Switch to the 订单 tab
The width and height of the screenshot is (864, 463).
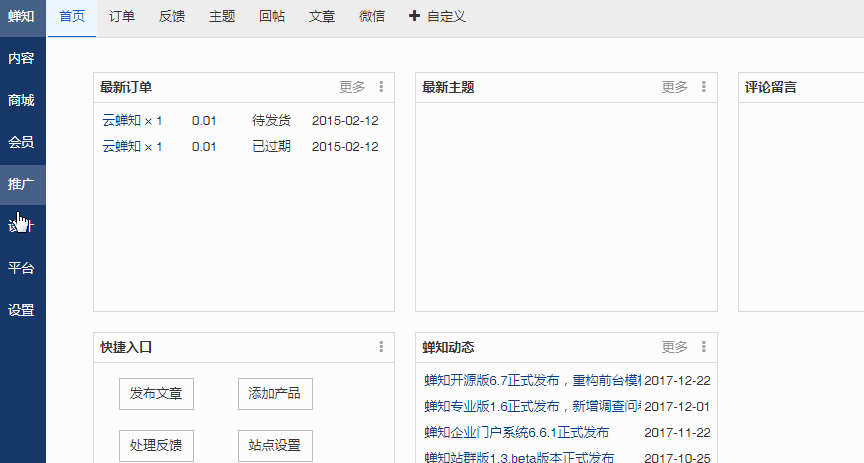122,17
